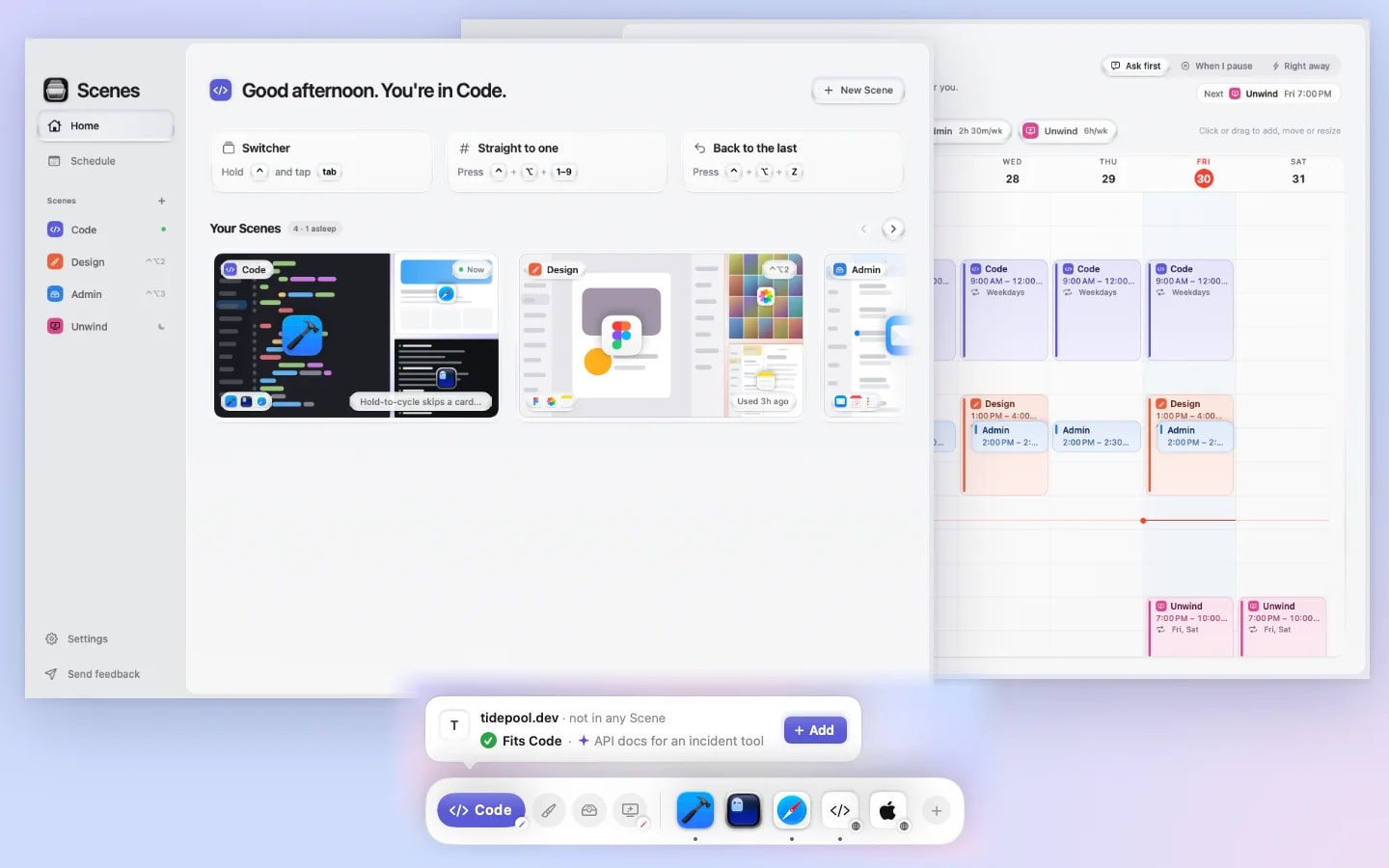Image resolution: width=1389 pixels, height=868 pixels.
Task: Open the Next Unwind Fri 7:00 PM pill
Action: (1268, 94)
